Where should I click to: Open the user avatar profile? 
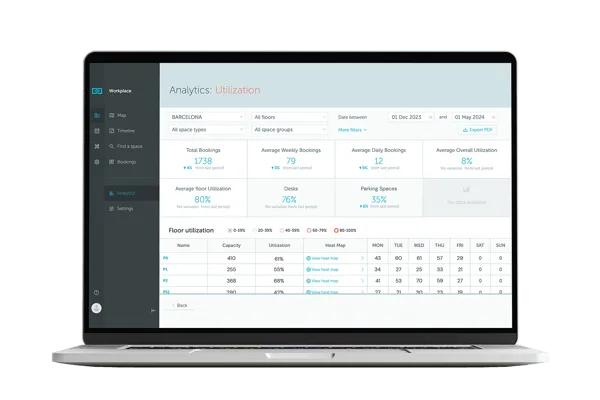(x=96, y=308)
